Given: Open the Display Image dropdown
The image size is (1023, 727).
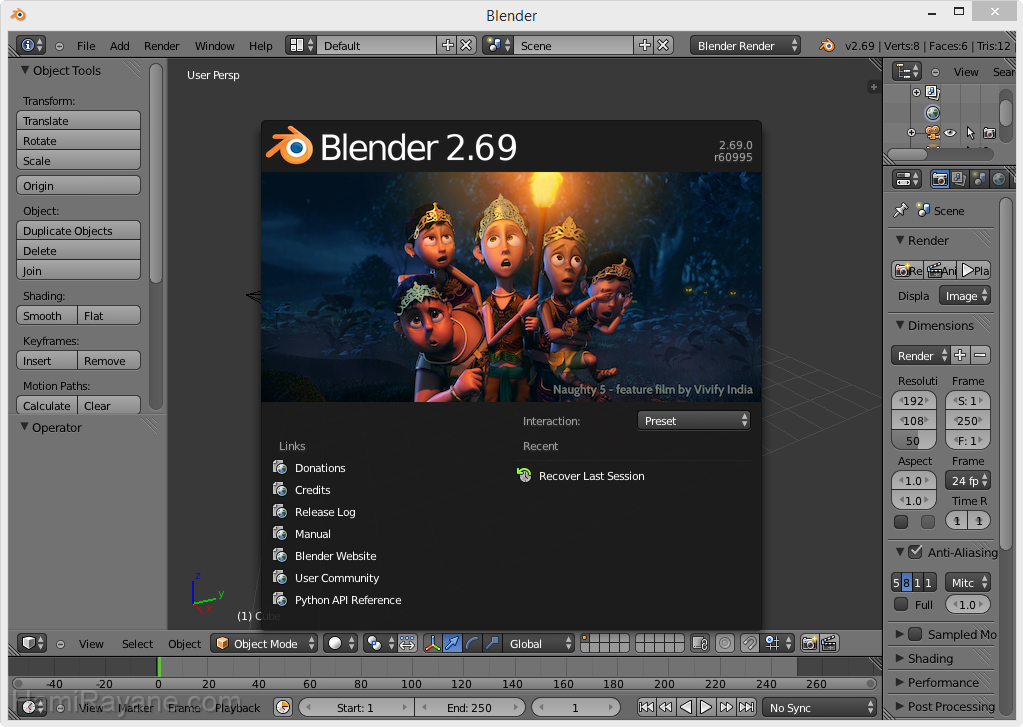Looking at the screenshot, I should point(965,296).
